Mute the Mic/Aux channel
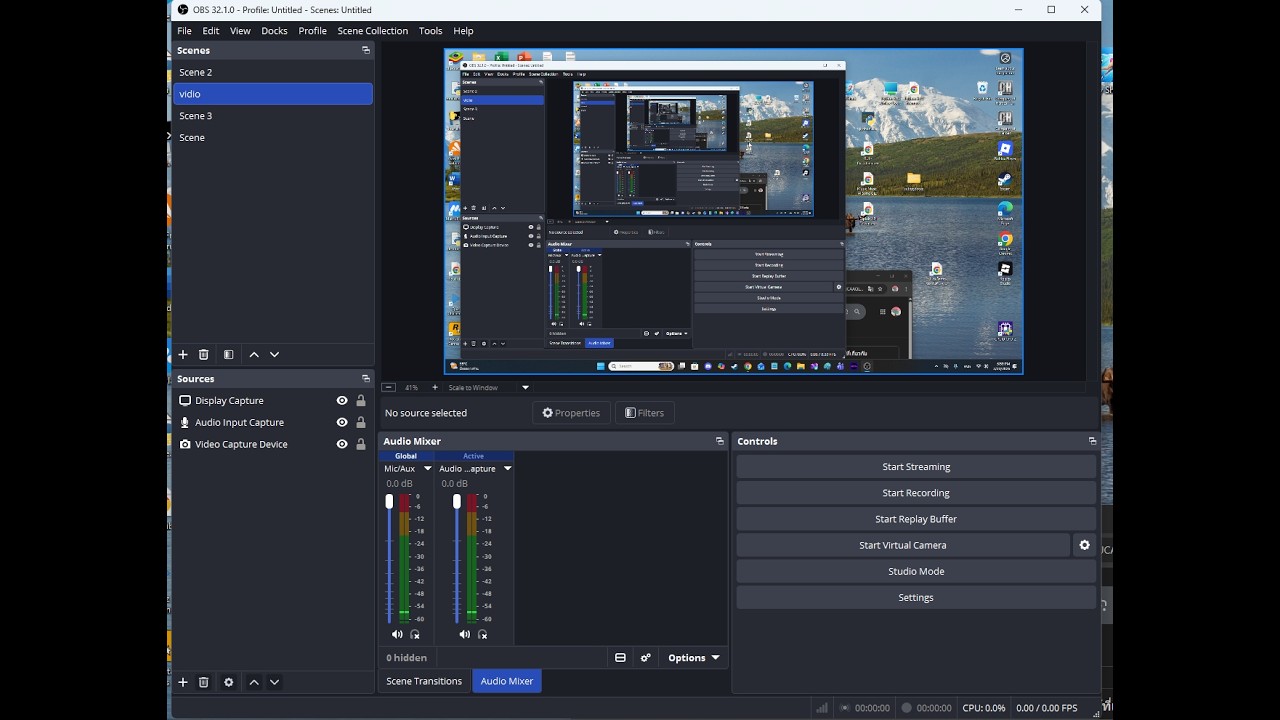1280x720 pixels. 397,634
